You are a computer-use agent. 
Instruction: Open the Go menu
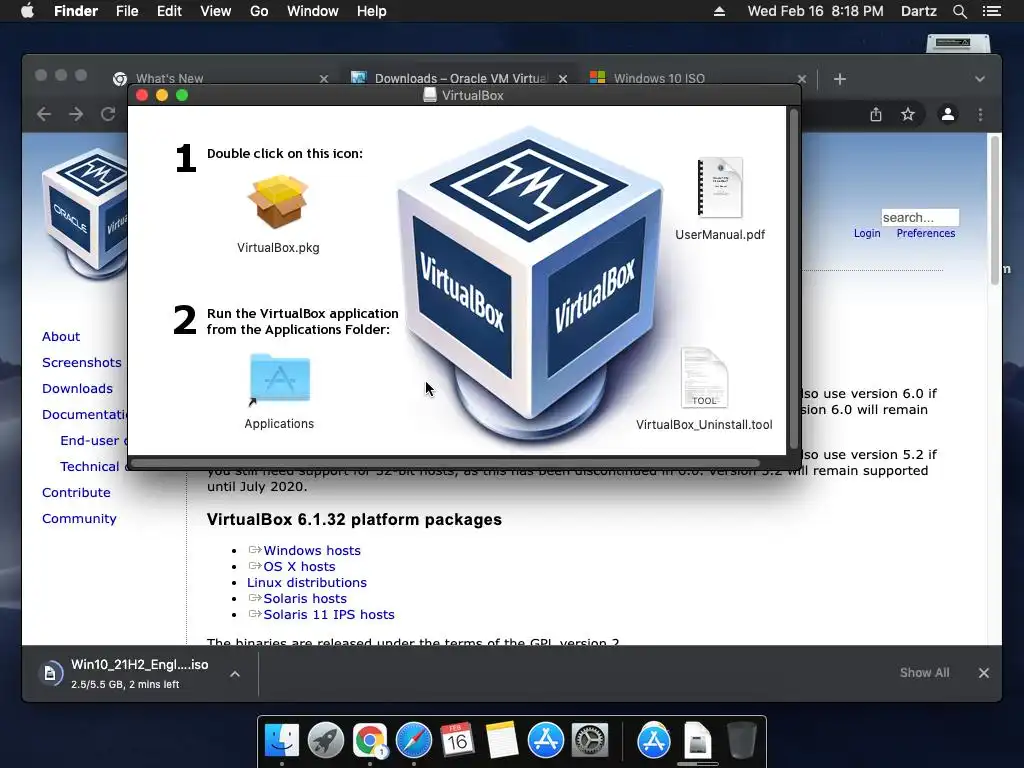259,11
